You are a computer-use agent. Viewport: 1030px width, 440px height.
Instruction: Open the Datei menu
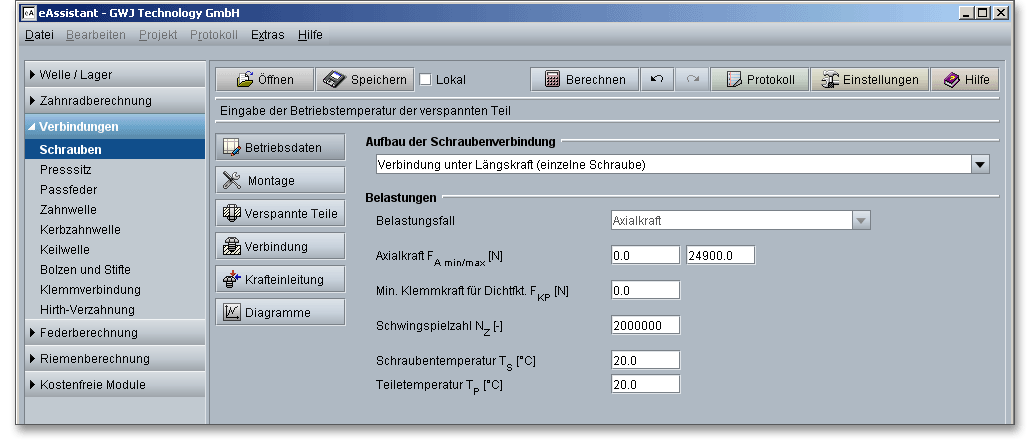tap(39, 34)
